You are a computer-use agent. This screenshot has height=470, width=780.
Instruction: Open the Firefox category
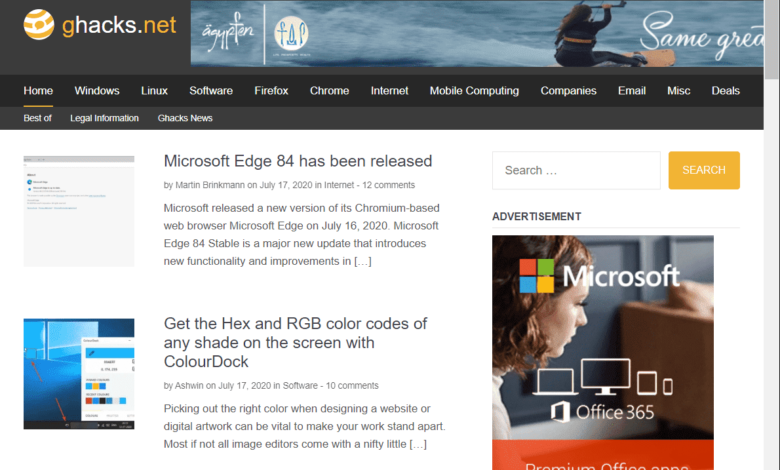click(271, 91)
